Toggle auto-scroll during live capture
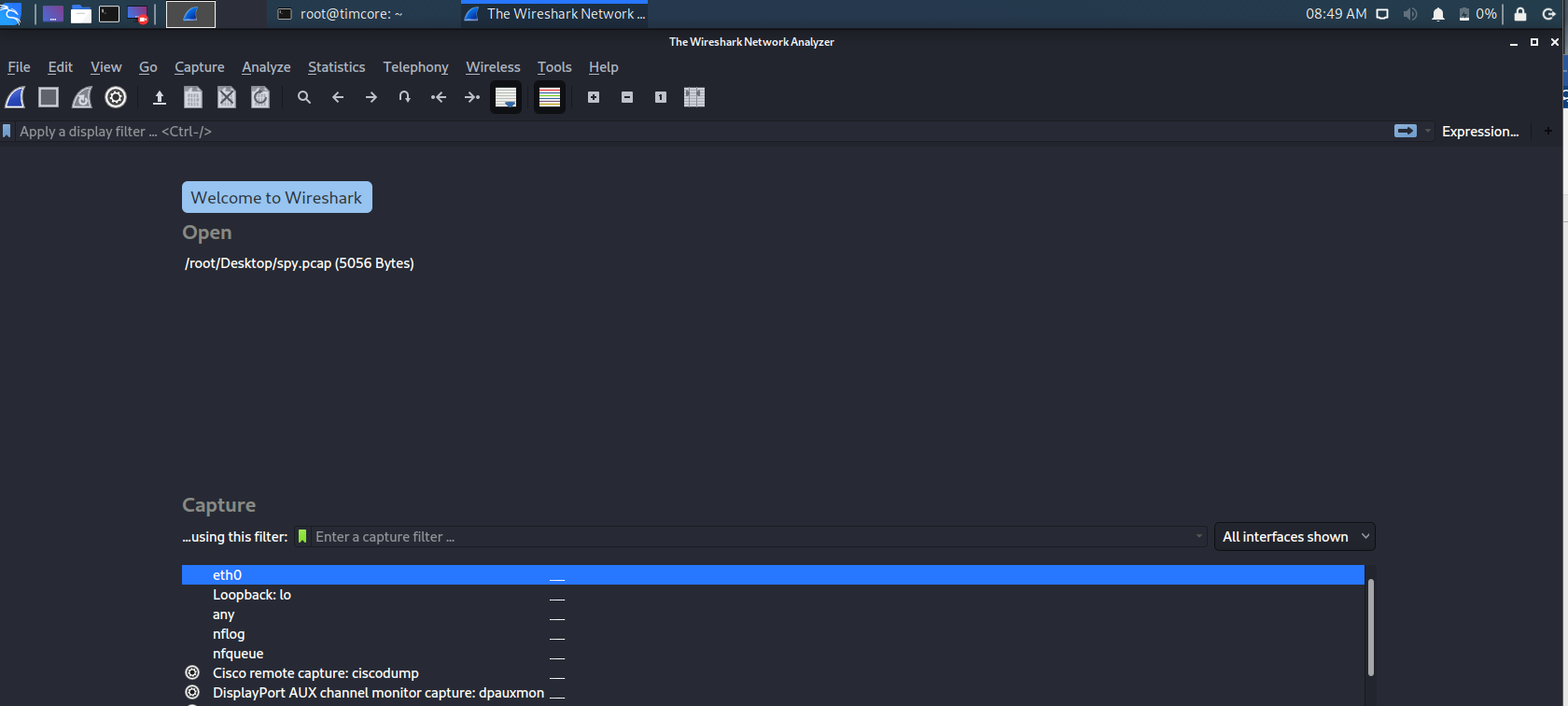The width and height of the screenshot is (1568, 706). pos(506,97)
